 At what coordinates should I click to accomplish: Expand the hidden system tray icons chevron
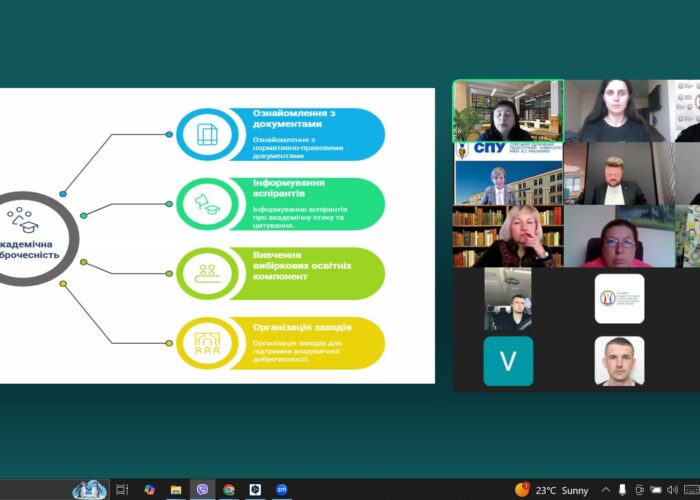coord(607,489)
